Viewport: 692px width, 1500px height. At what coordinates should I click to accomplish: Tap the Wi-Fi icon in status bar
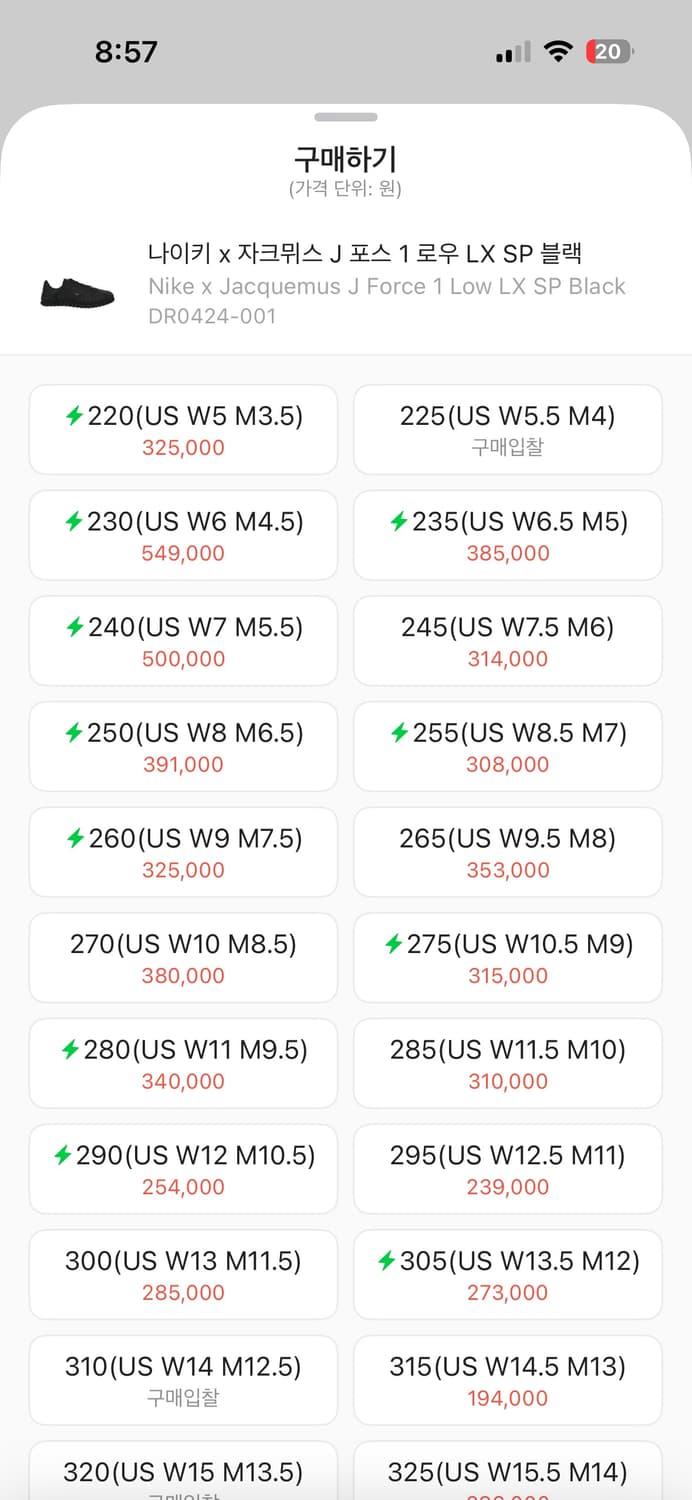pyautogui.click(x=557, y=52)
